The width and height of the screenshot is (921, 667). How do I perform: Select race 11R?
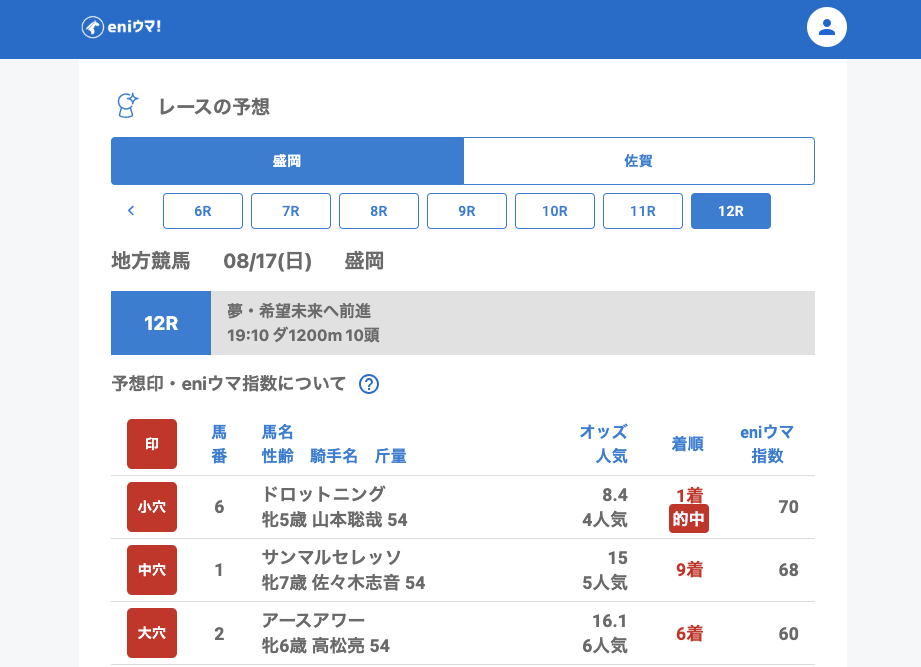tap(643, 211)
